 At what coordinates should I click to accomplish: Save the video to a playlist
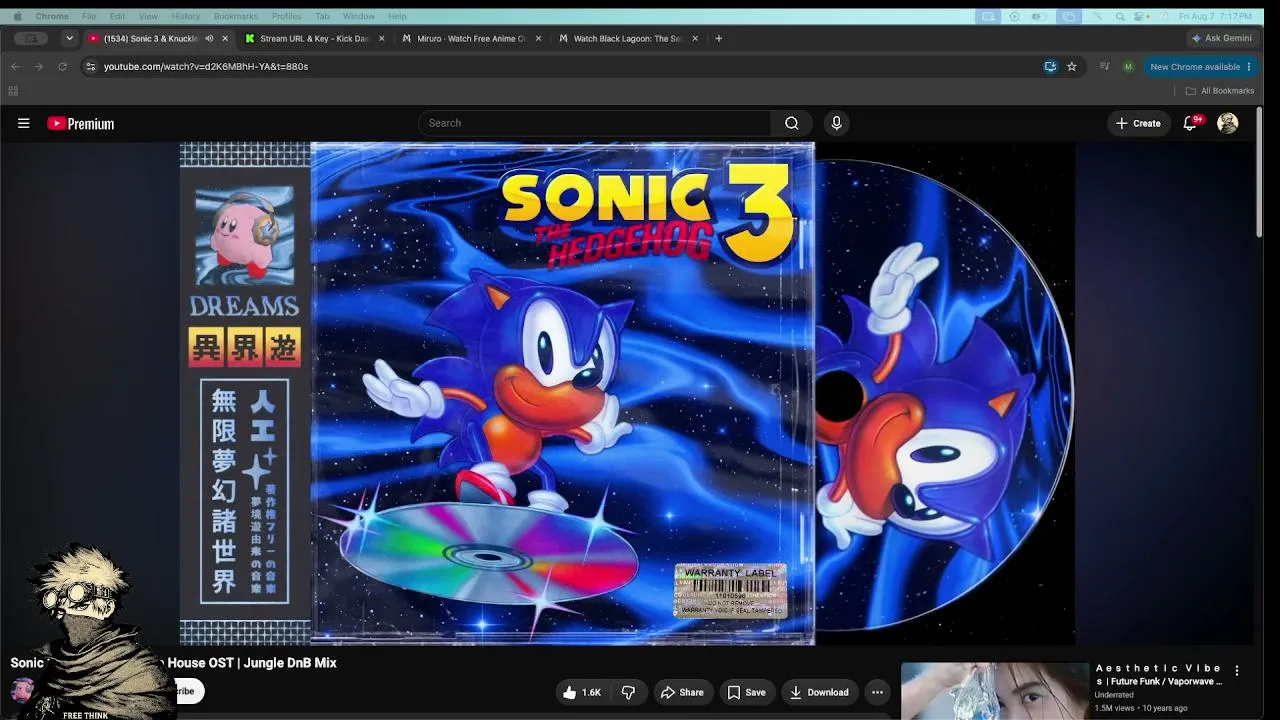(746, 692)
